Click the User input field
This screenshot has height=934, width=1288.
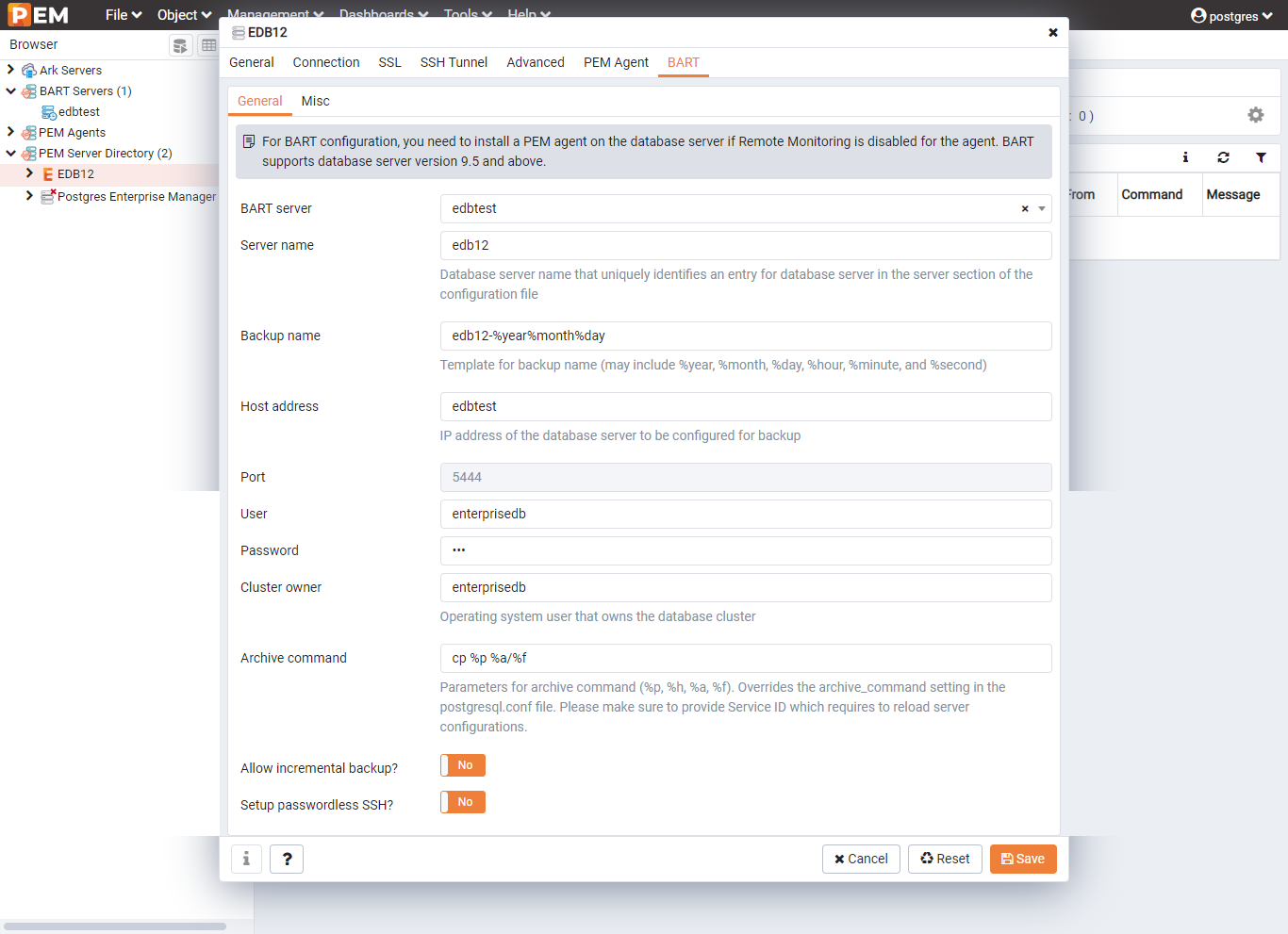coord(746,514)
